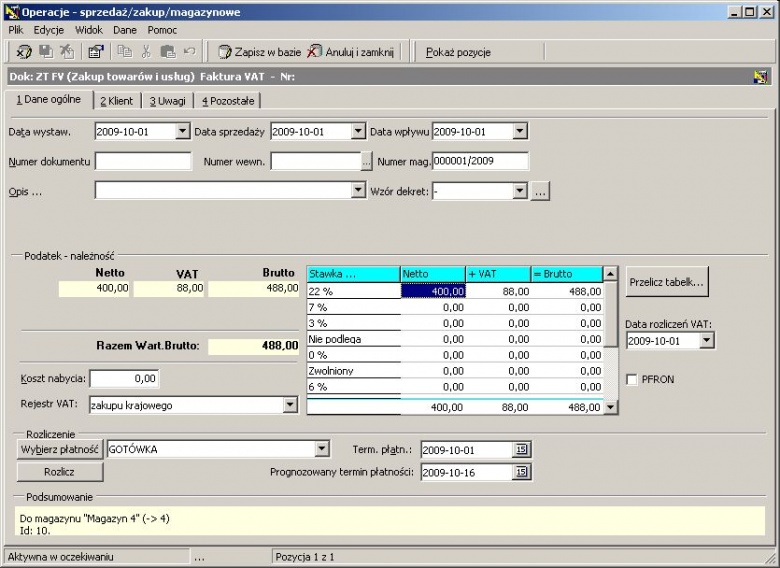780x568 pixels.
Task: Open calendar icon for Prognozowany termin płatności
Action: click(521, 472)
